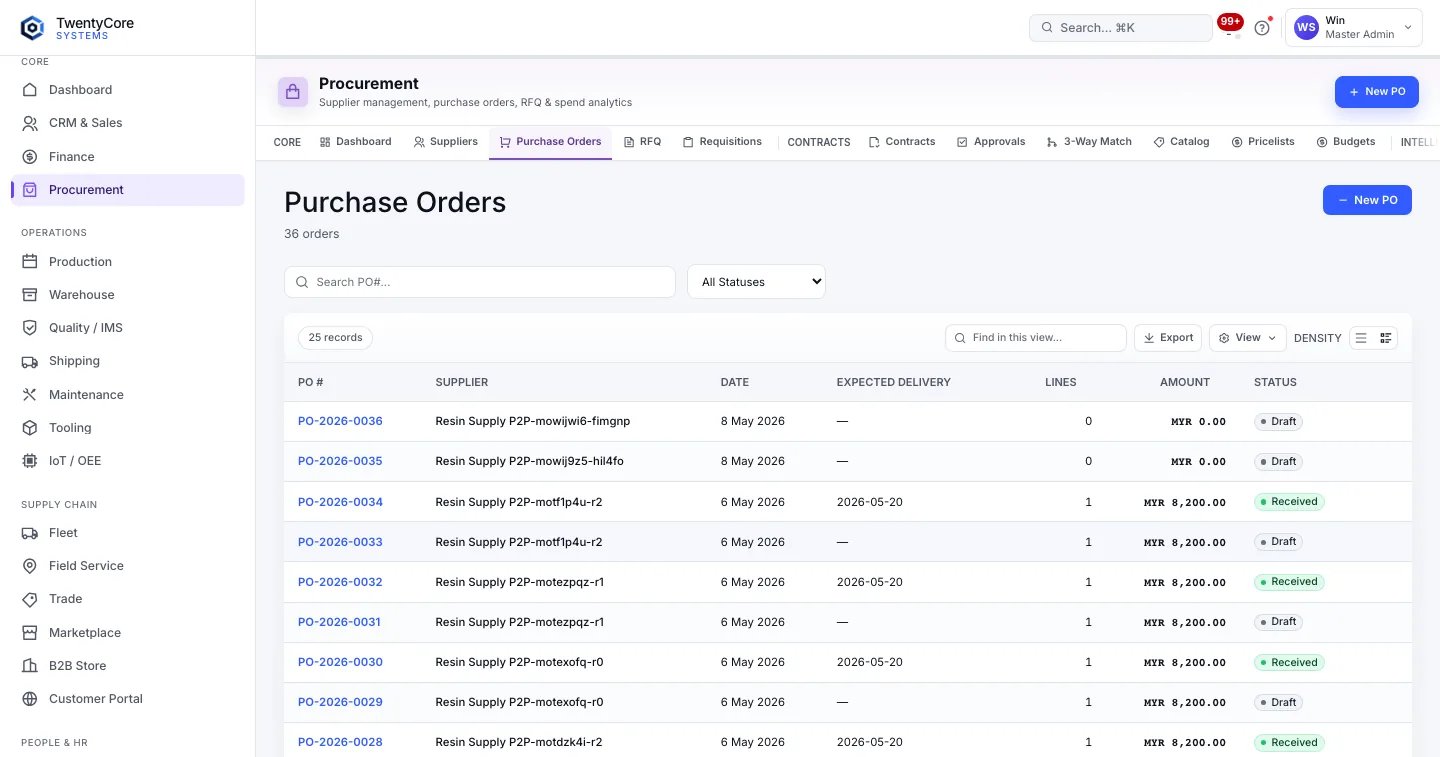Click New PO button in page header
1440x757 pixels.
click(1377, 92)
